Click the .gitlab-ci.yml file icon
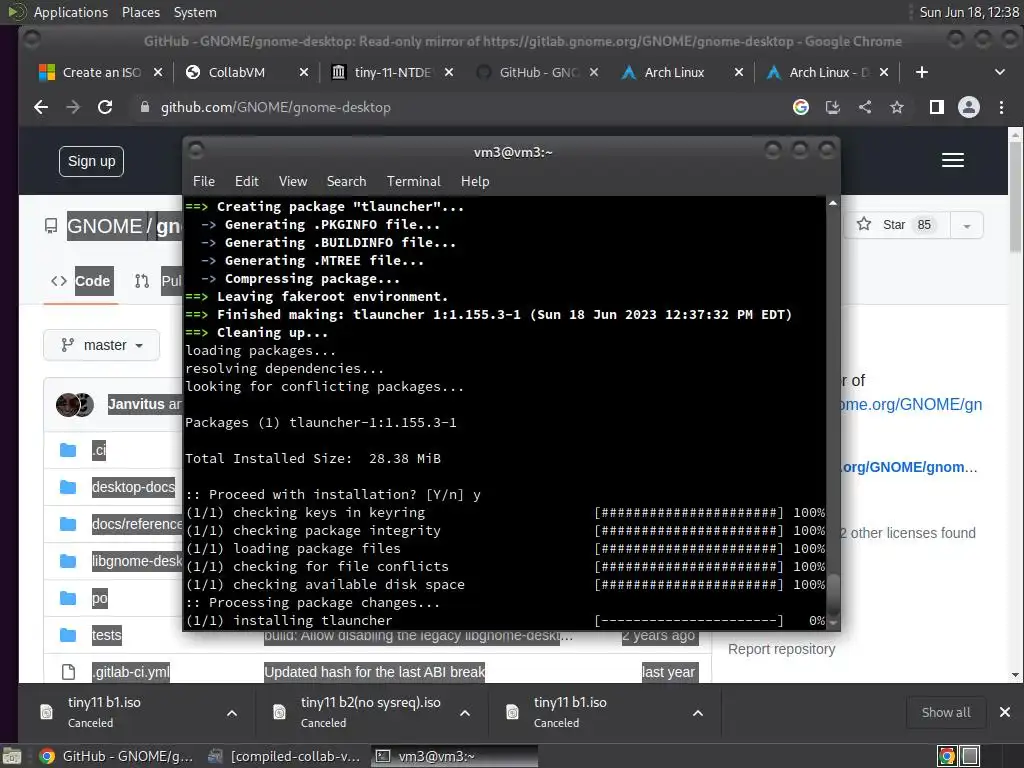The image size is (1024, 768). coord(68,672)
